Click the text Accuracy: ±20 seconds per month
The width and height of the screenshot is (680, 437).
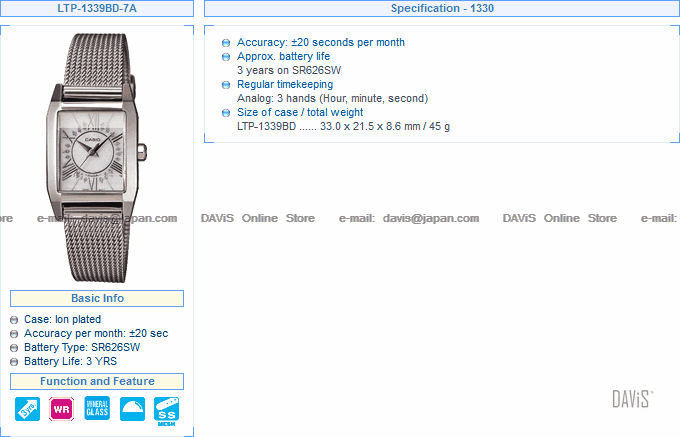click(x=320, y=42)
